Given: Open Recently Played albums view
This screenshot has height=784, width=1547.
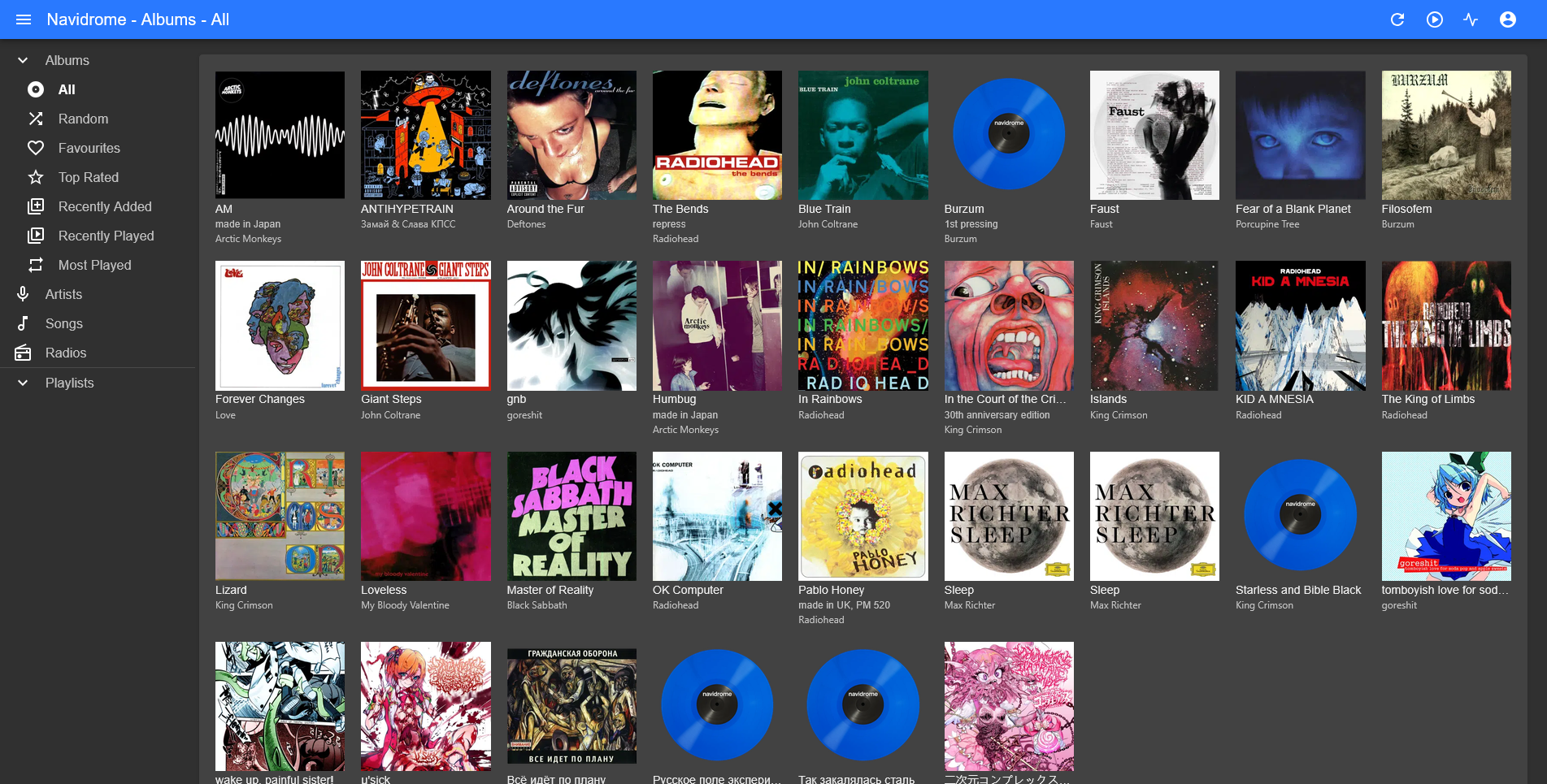Looking at the screenshot, I should coord(98,236).
